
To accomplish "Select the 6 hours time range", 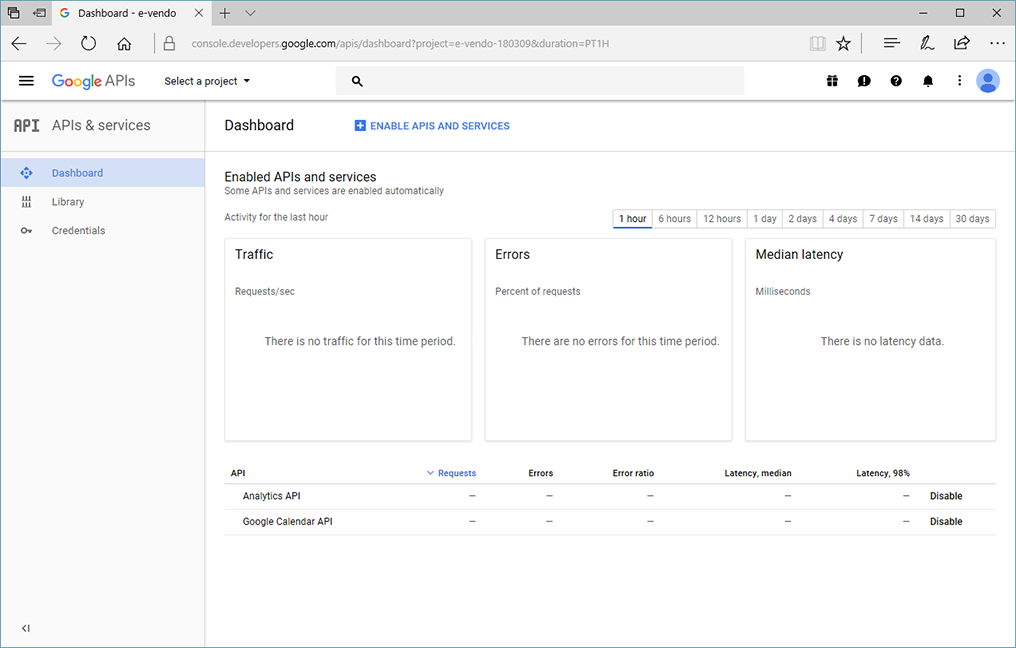I will 675,219.
